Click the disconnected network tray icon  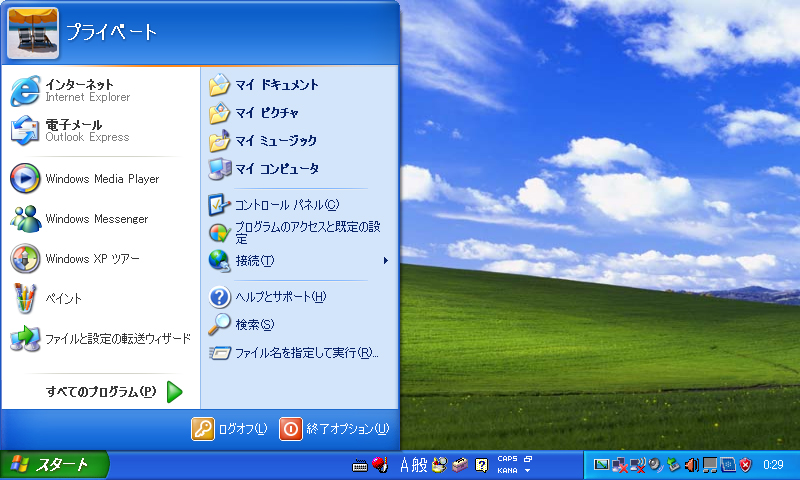620,465
